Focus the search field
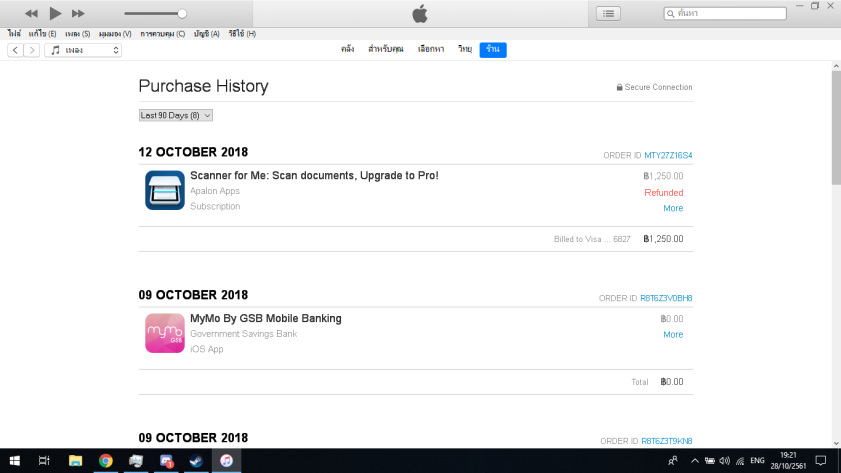This screenshot has height=473, width=841. tap(725, 13)
